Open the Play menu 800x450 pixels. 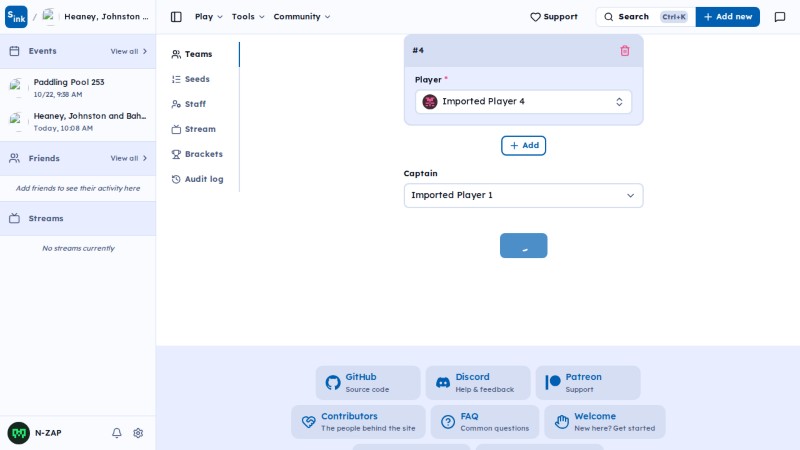(209, 17)
